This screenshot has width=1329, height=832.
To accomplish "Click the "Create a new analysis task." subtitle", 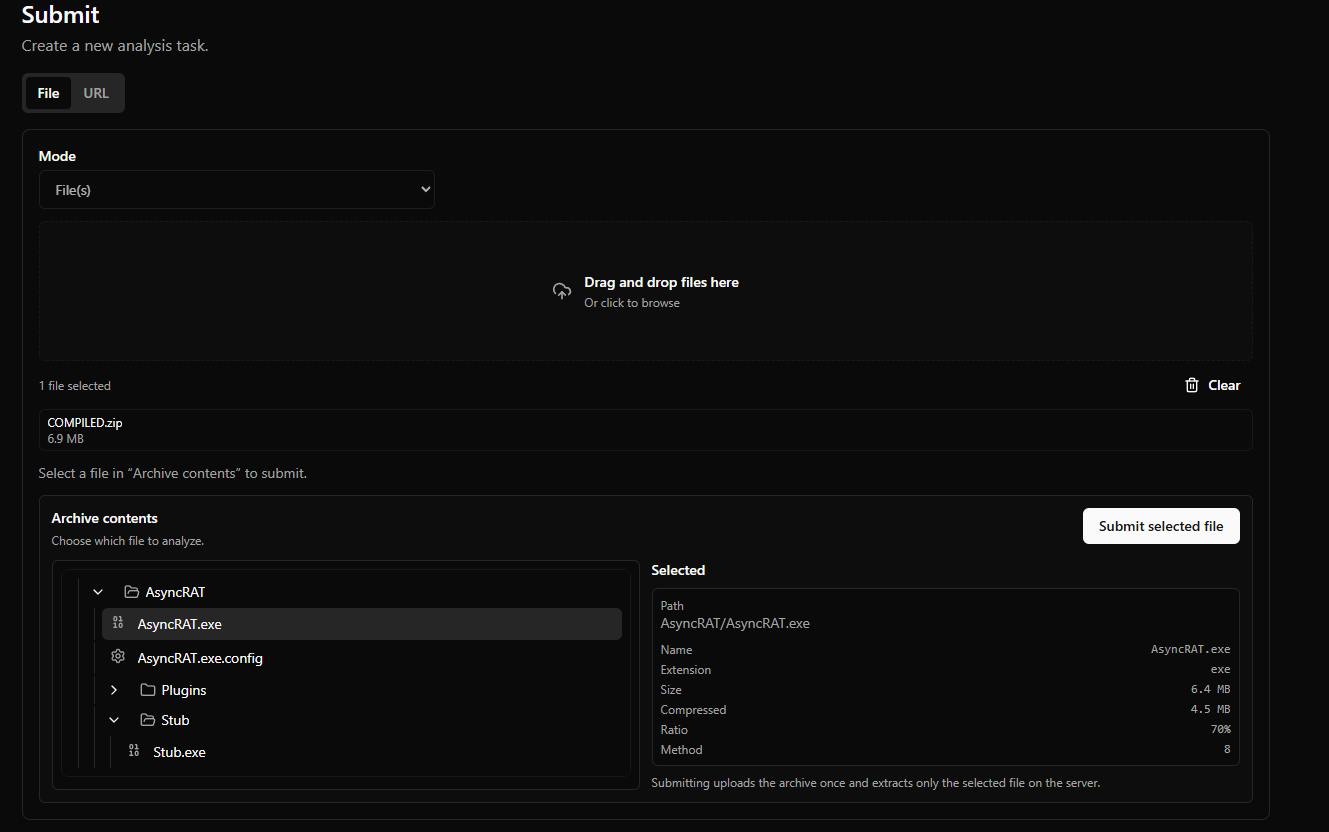I will coord(115,46).
